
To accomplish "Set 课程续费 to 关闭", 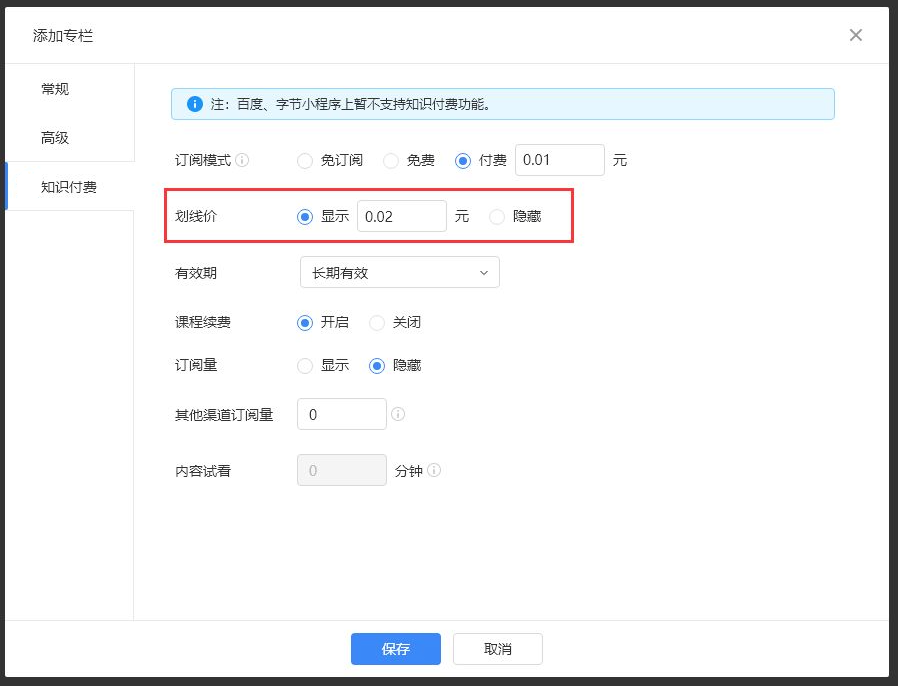I will [x=377, y=322].
